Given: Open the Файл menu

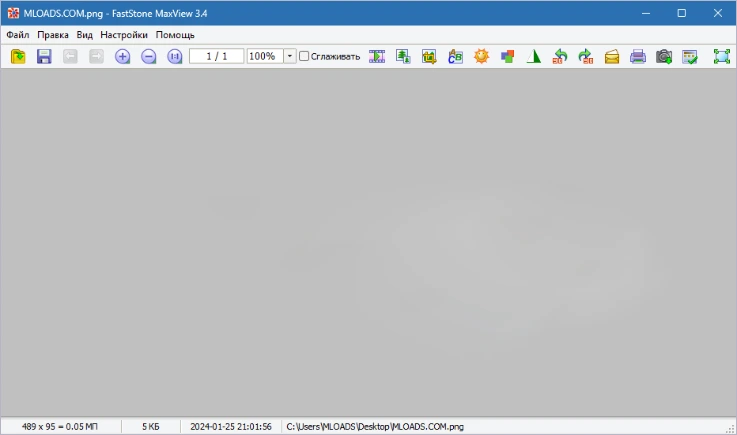Looking at the screenshot, I should (17, 35).
